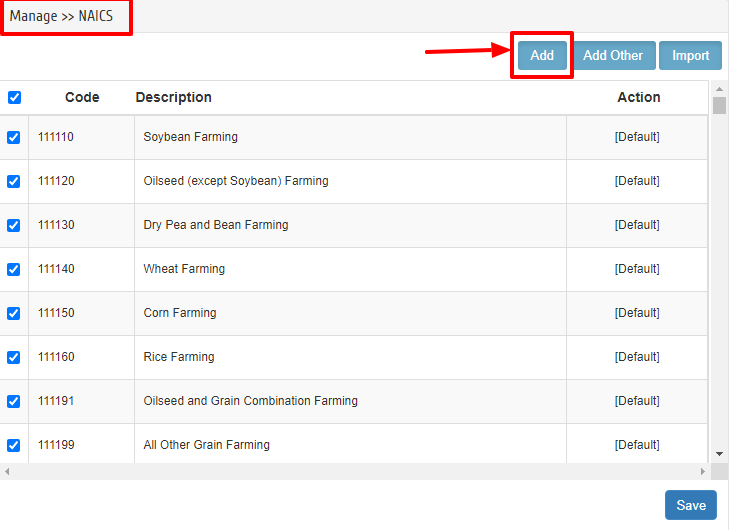This screenshot has height=530, width=737.
Task: Click vertical scrollbar up arrow
Action: pyautogui.click(x=719, y=89)
